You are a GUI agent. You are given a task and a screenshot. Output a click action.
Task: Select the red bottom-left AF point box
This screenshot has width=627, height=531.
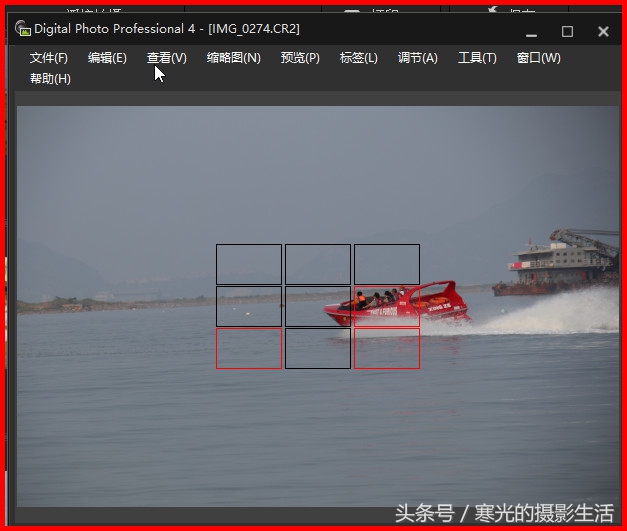coord(249,348)
